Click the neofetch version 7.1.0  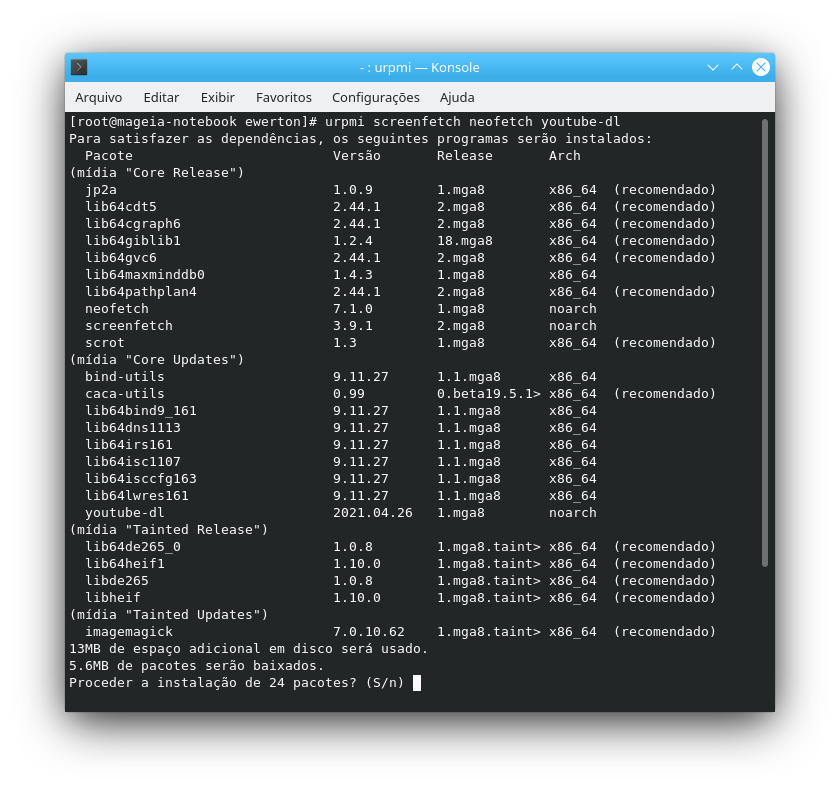pos(352,309)
